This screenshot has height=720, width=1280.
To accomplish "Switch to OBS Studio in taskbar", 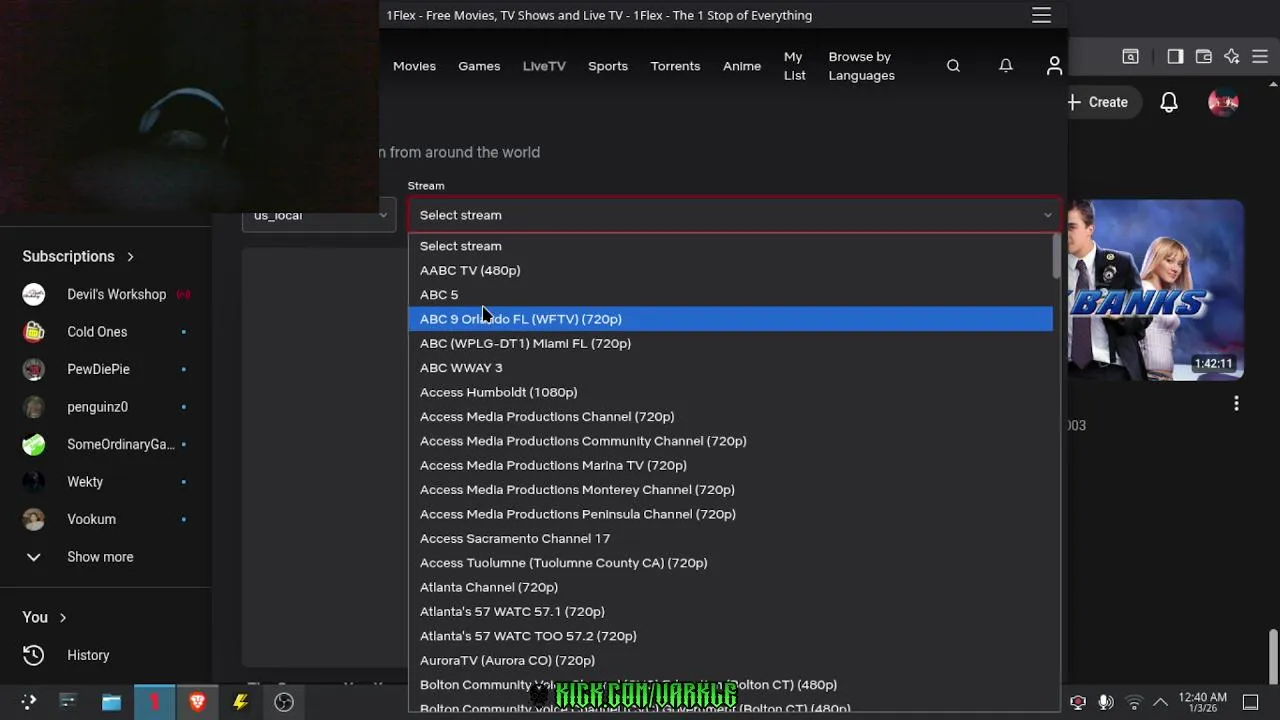I will click(284, 702).
